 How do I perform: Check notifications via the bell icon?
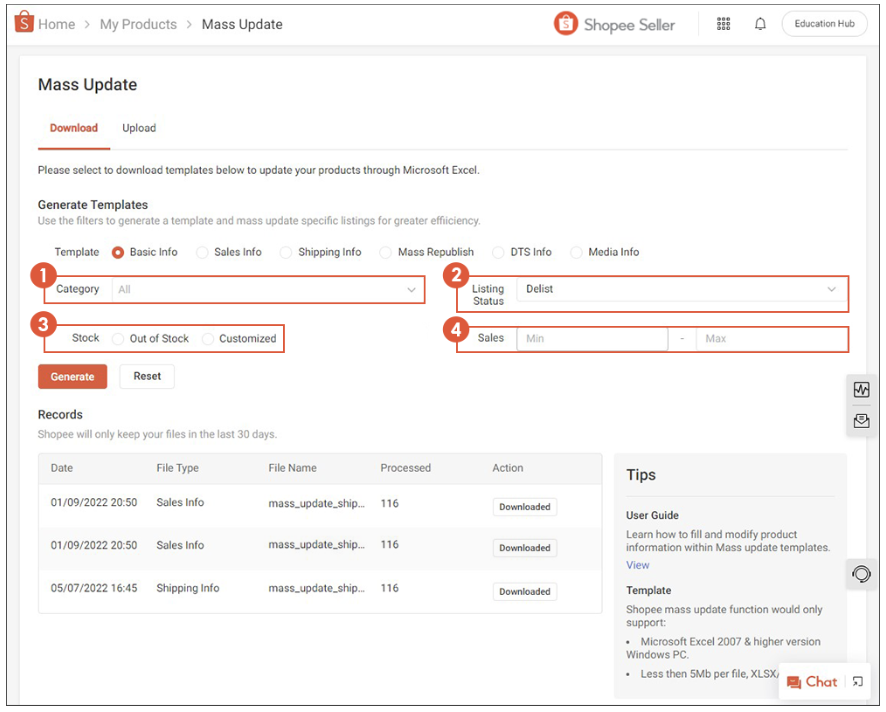(760, 23)
